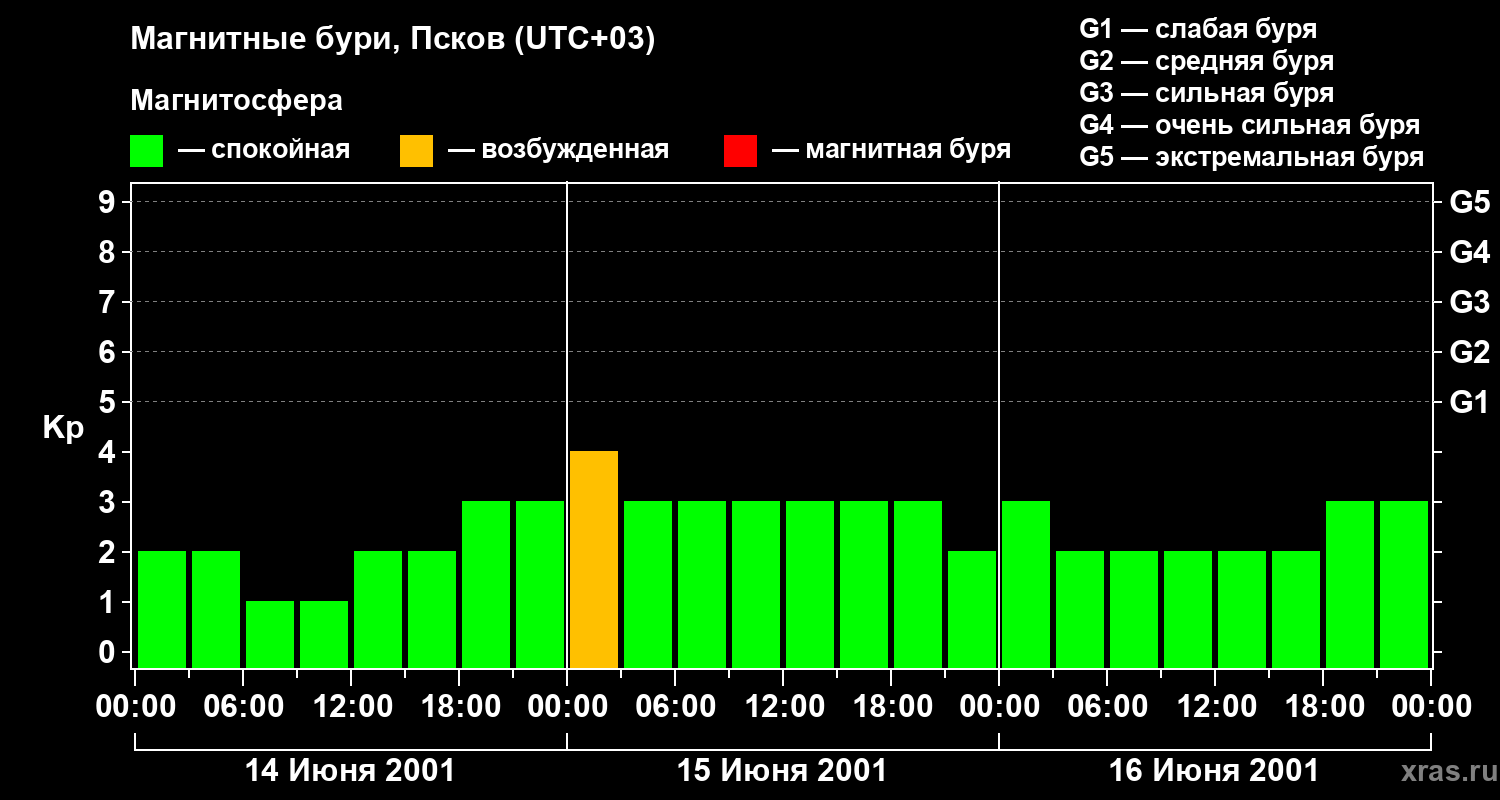
Task: Select the 'G5 — экстремальная буря' description line
Action: pos(1252,157)
